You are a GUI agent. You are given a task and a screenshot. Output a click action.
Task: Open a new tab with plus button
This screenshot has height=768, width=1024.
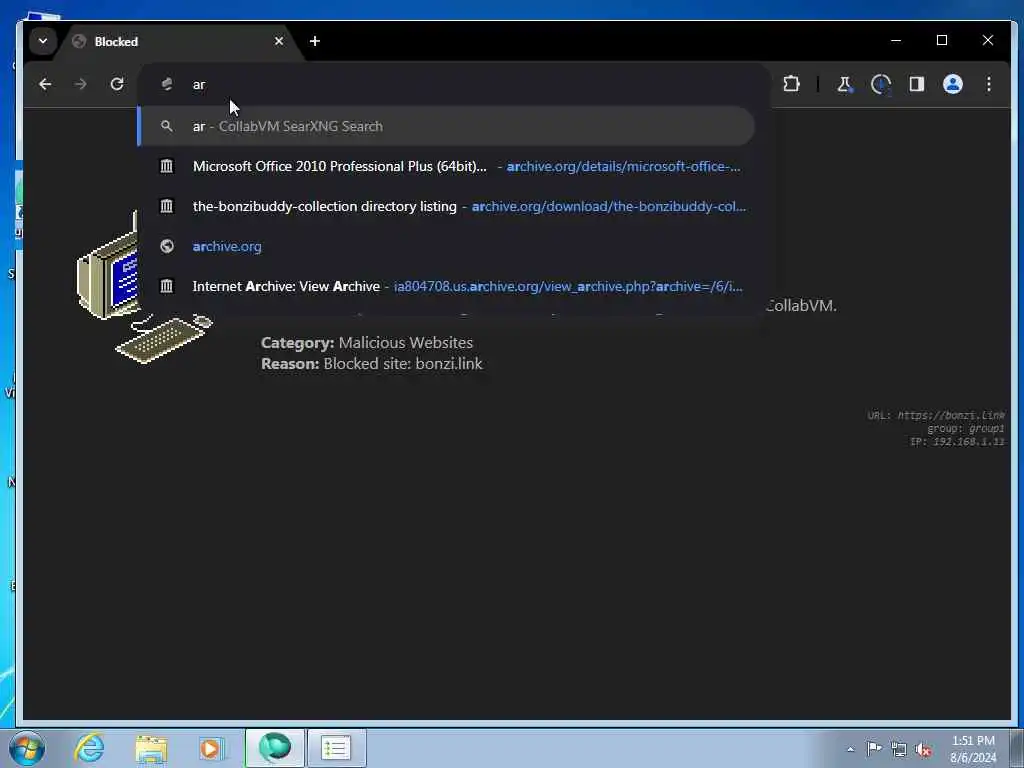tap(315, 41)
